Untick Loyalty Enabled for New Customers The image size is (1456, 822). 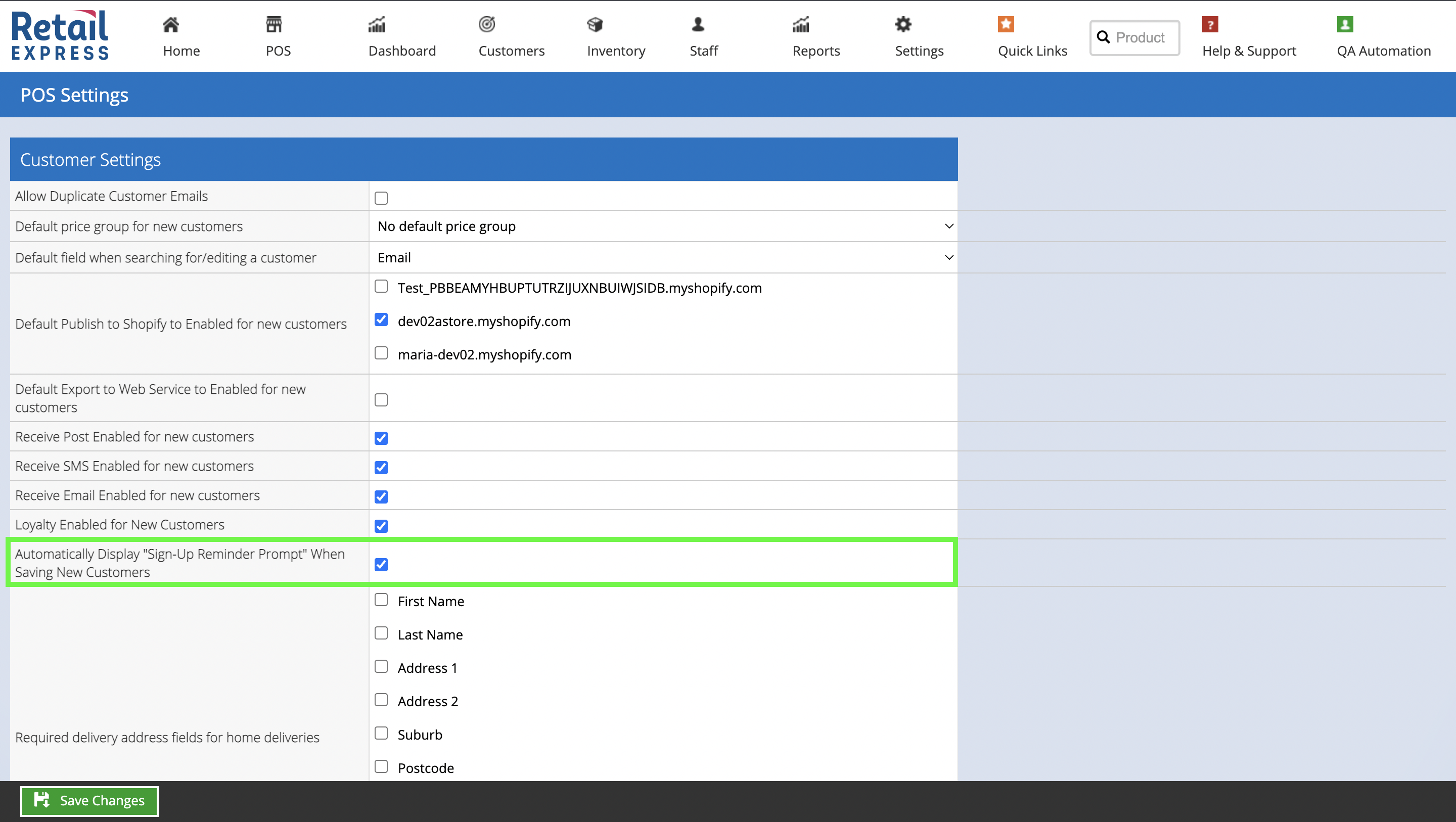point(381,526)
